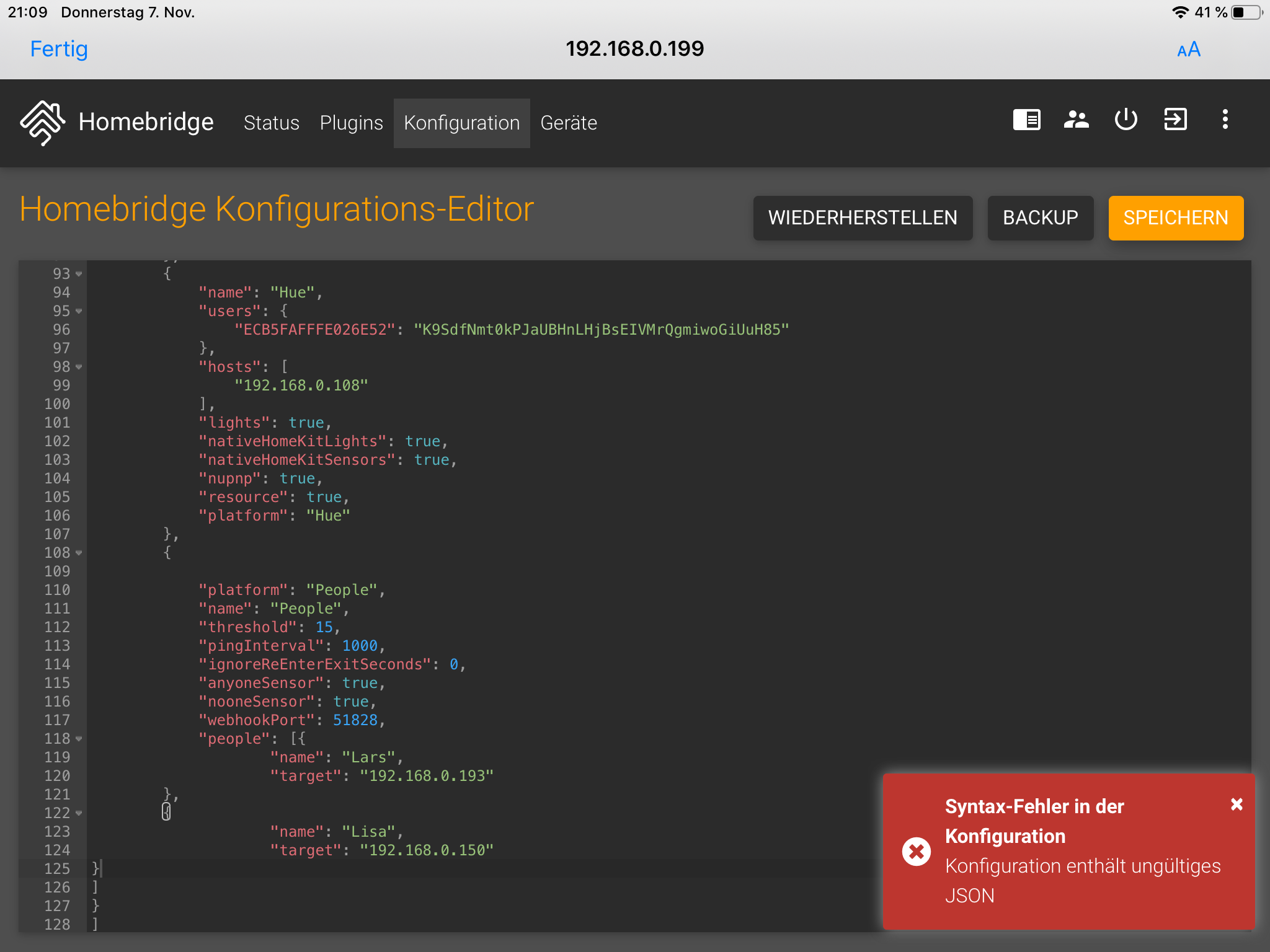Open the three-dot more options menu
This screenshot has width=1270, height=952.
click(x=1225, y=120)
